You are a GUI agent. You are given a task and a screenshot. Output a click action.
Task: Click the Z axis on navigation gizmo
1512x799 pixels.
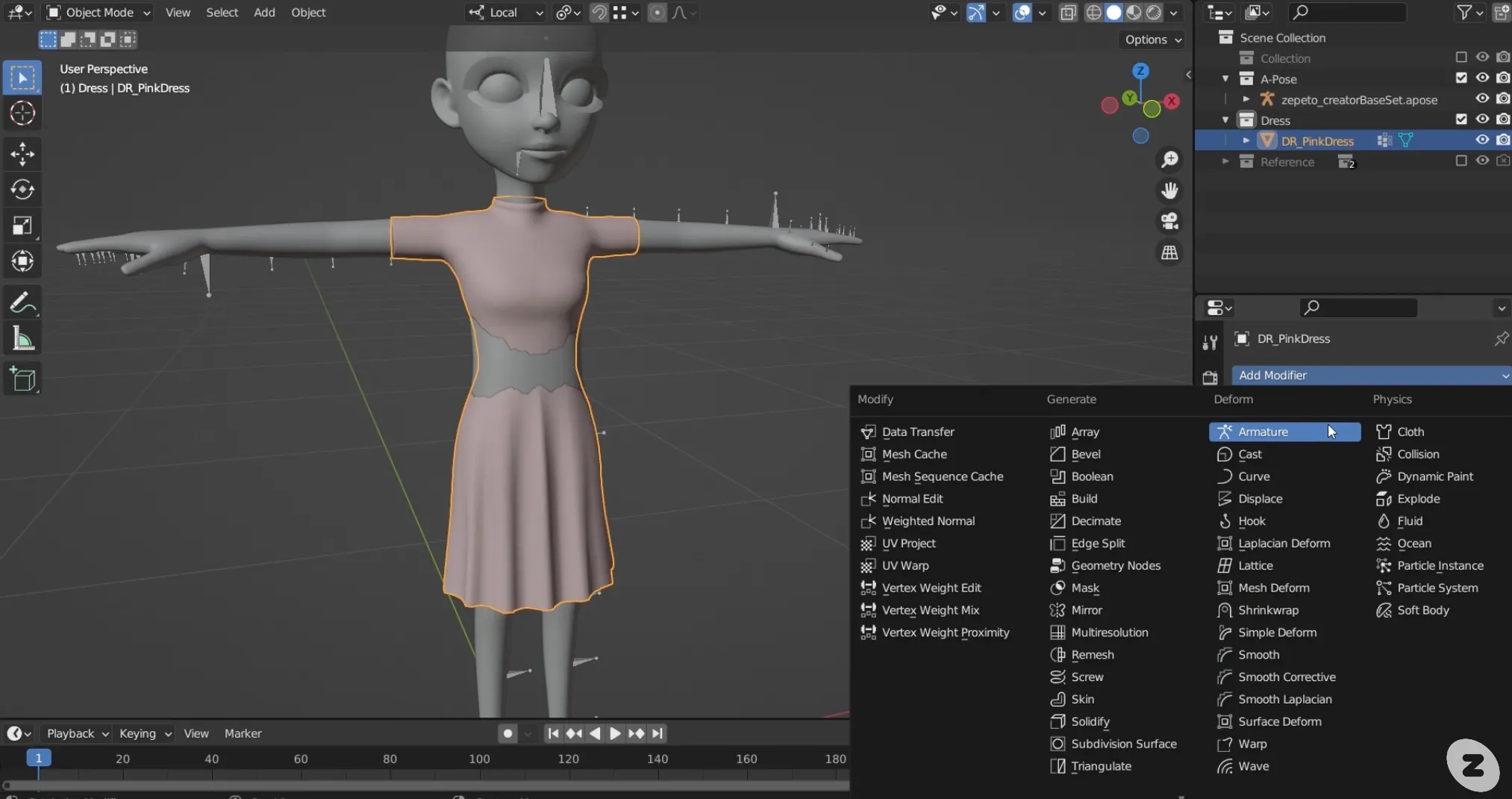pyautogui.click(x=1140, y=71)
